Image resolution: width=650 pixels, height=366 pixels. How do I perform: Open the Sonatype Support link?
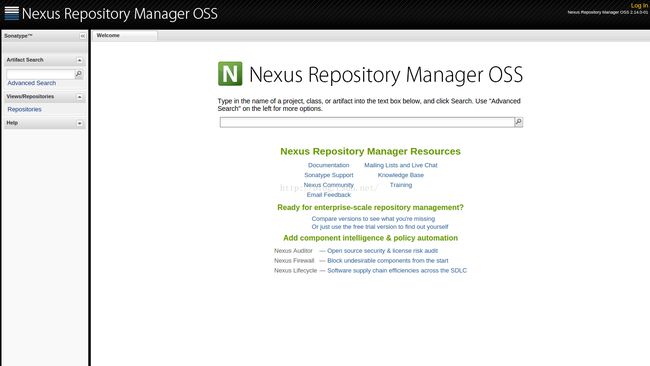(x=329, y=175)
